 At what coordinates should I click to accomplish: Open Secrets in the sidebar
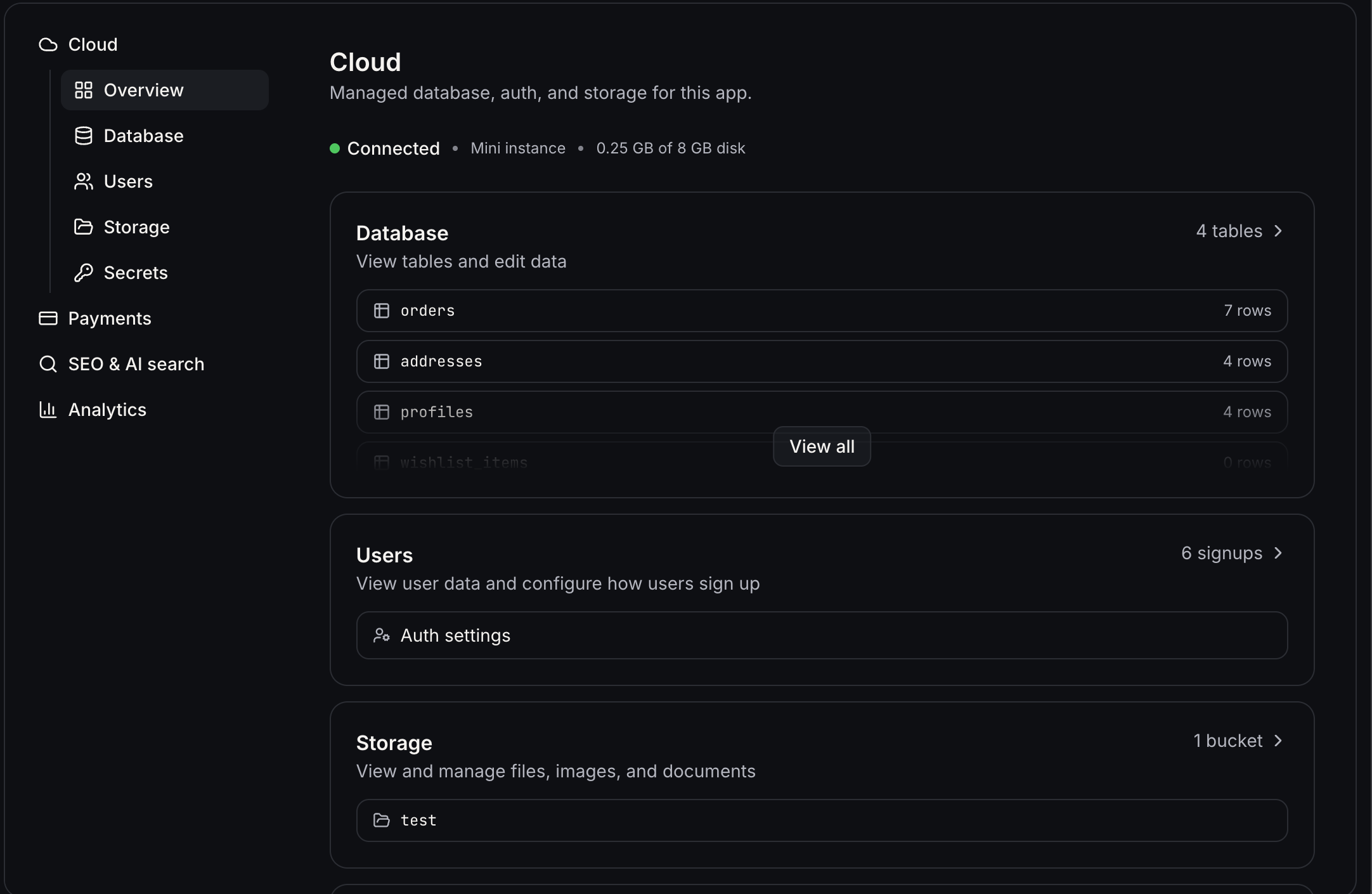coord(165,273)
